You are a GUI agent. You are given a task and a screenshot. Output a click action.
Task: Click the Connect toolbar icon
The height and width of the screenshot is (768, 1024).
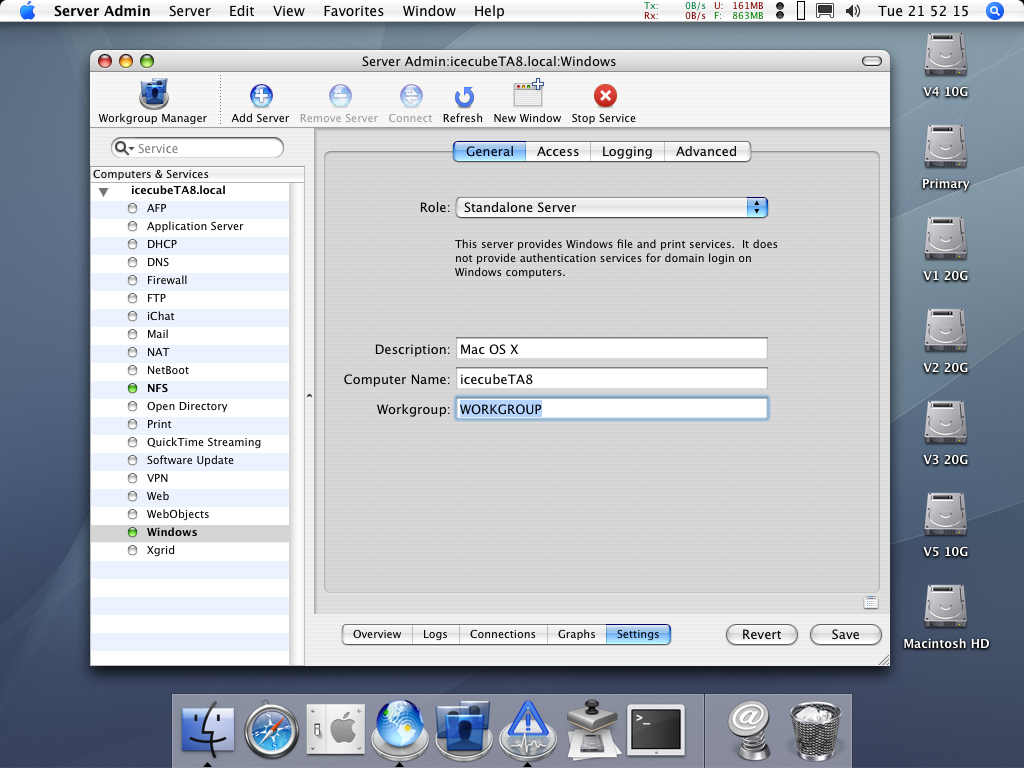411,96
